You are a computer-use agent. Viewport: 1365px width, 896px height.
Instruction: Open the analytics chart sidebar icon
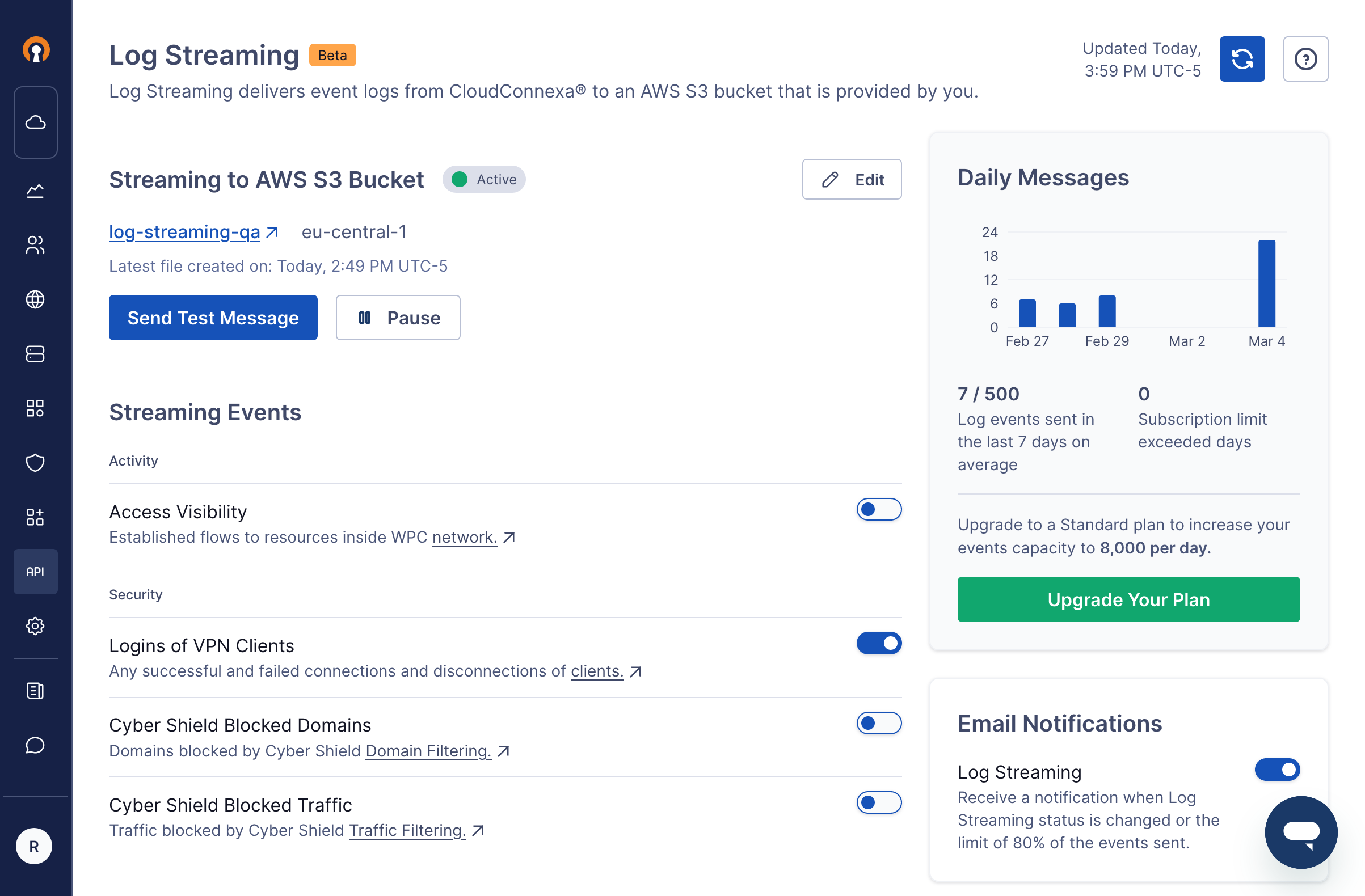click(x=36, y=191)
